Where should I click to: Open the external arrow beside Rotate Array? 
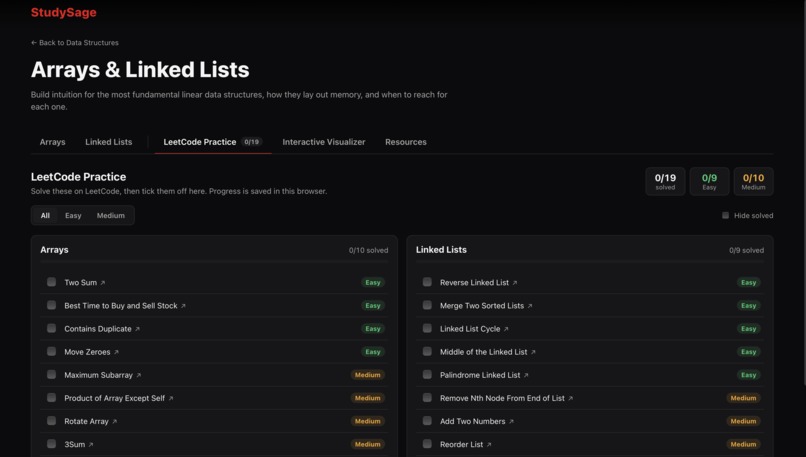pyautogui.click(x=115, y=422)
